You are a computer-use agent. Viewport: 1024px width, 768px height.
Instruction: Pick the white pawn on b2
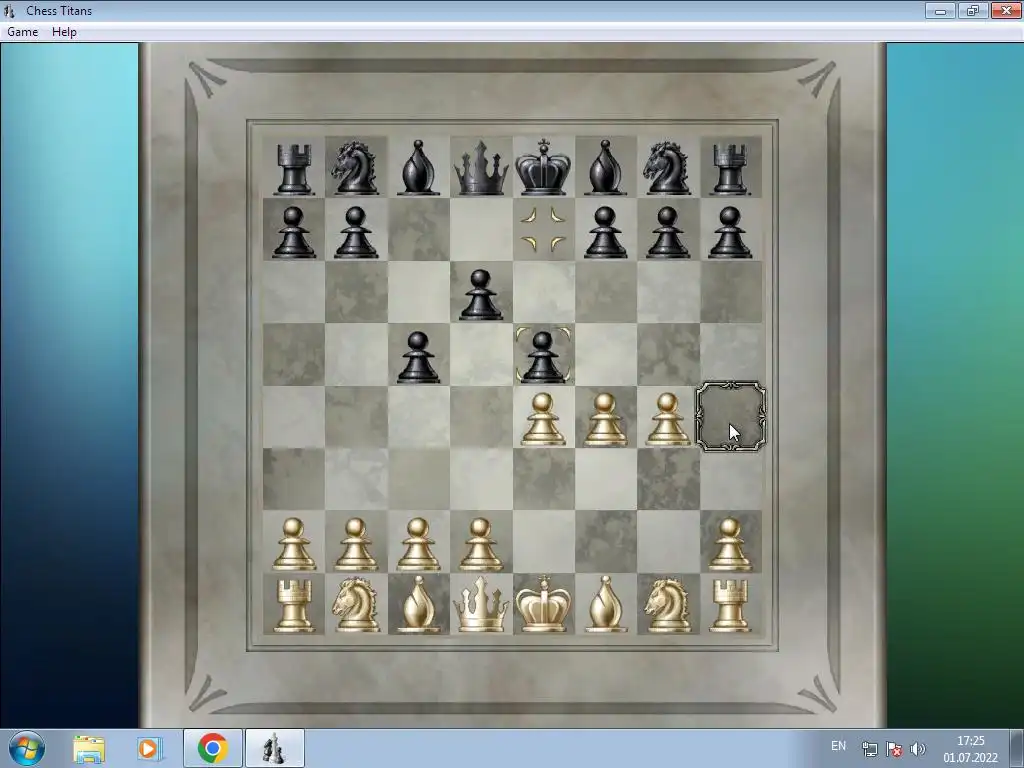(355, 544)
